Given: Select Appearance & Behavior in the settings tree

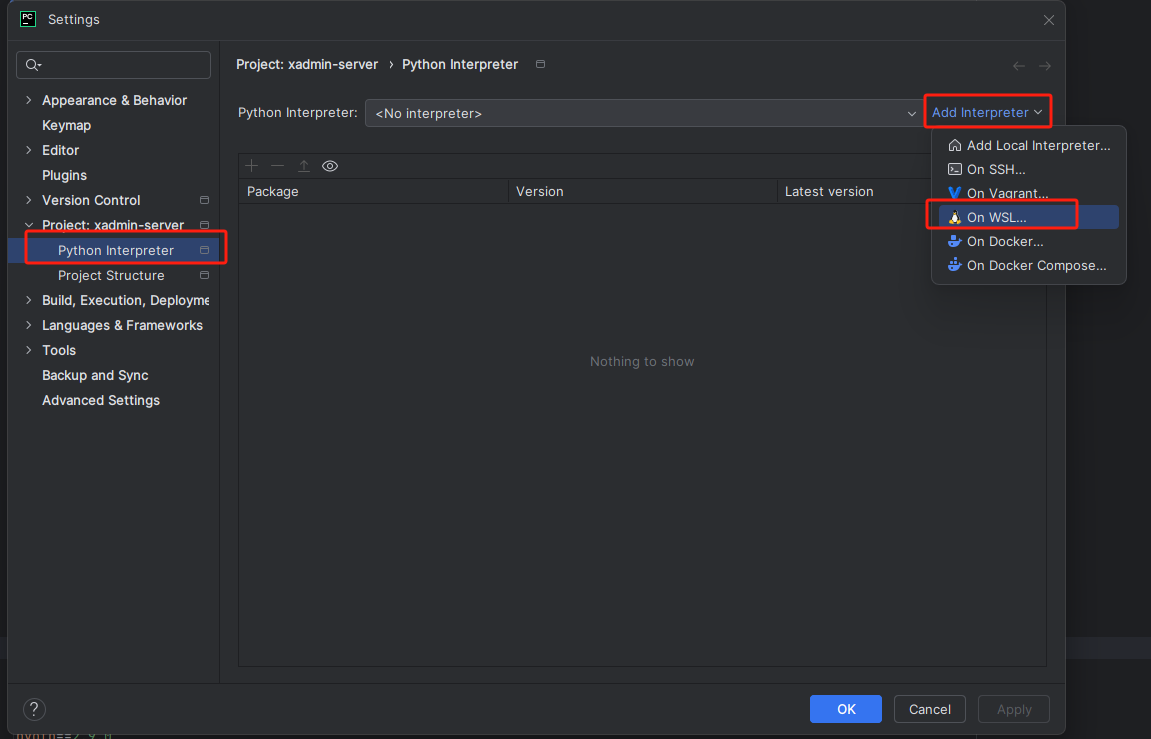Looking at the screenshot, I should (115, 101).
